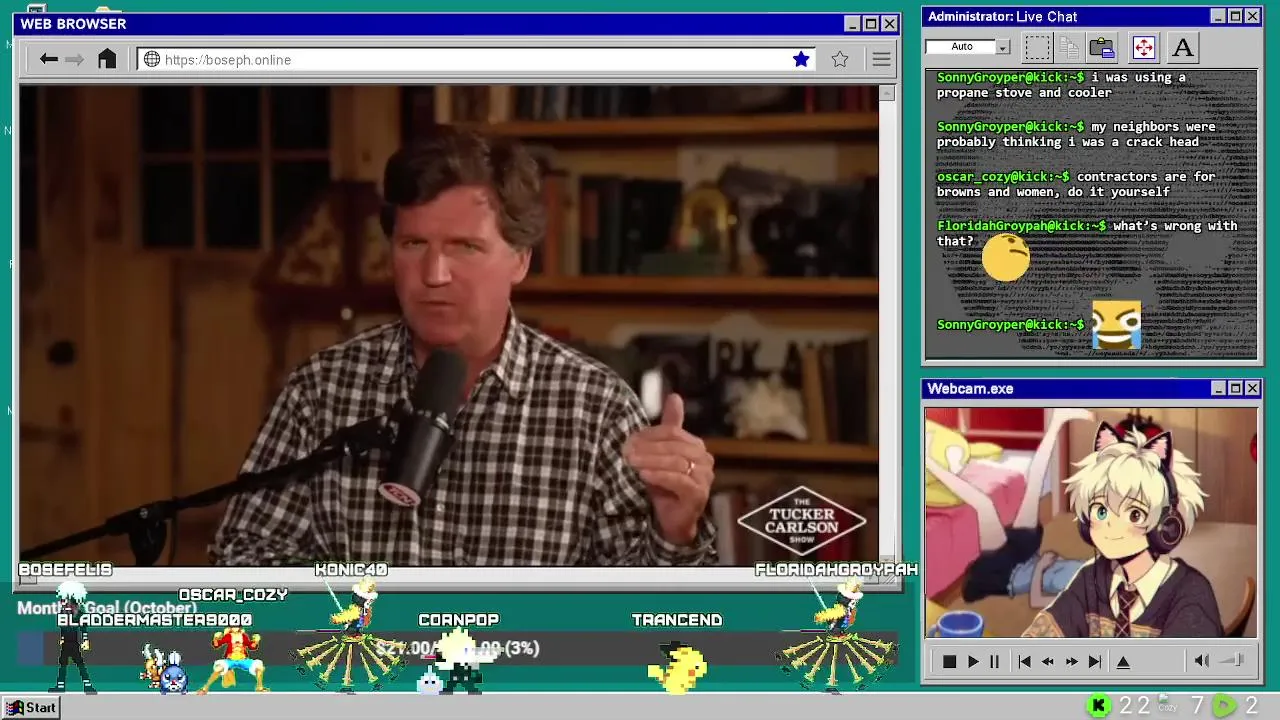Go forward with the browser forward arrow
This screenshot has height=720, width=1280.
point(75,59)
